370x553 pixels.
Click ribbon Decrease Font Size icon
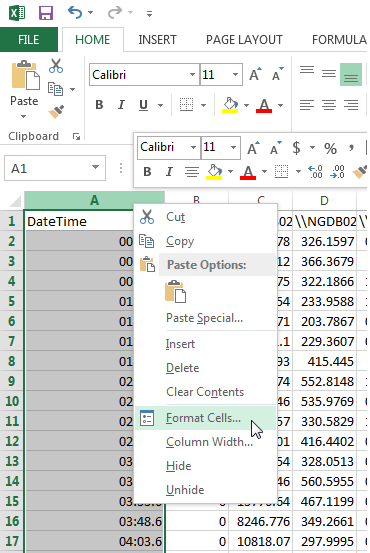pyautogui.click(x=278, y=74)
